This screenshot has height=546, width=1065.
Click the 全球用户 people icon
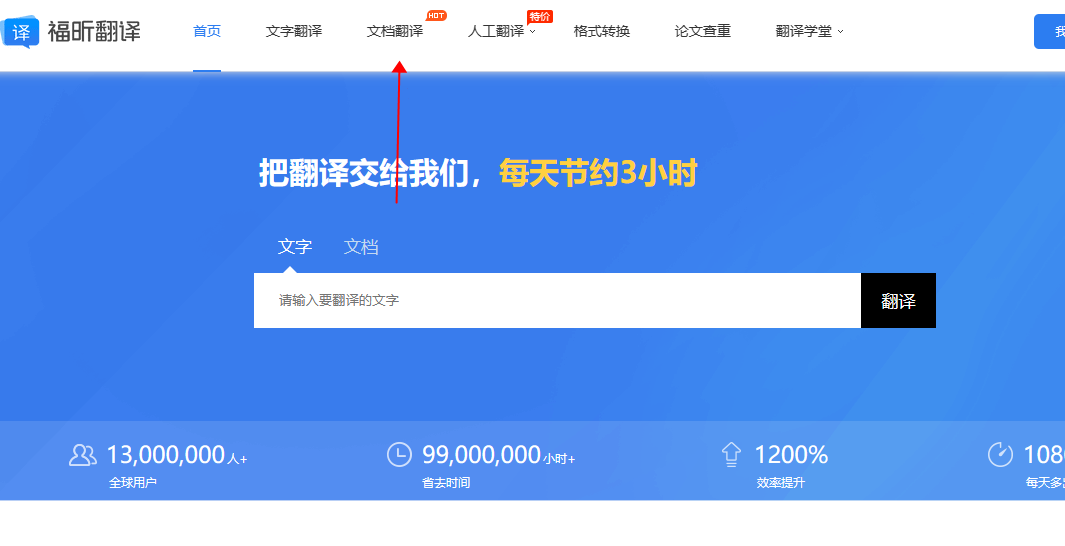pyautogui.click(x=83, y=454)
